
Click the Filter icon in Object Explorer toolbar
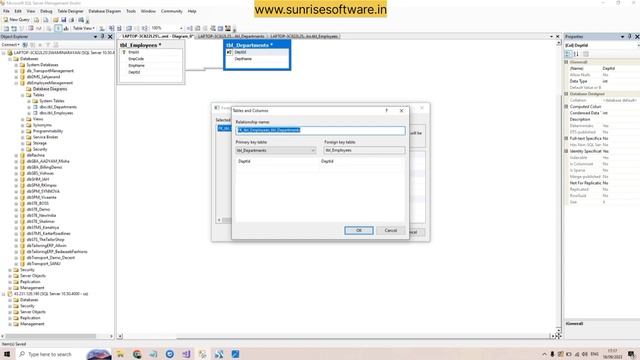tap(48, 44)
